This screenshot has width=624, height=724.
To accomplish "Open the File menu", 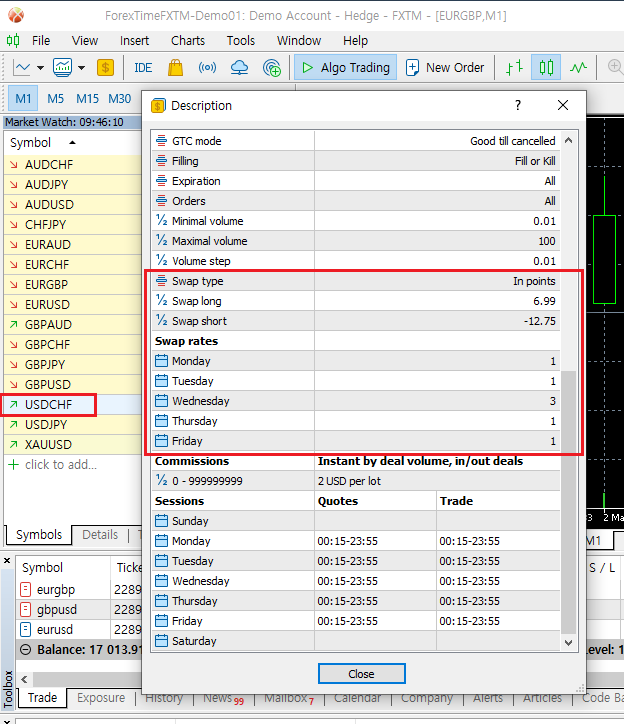I will pos(41,41).
